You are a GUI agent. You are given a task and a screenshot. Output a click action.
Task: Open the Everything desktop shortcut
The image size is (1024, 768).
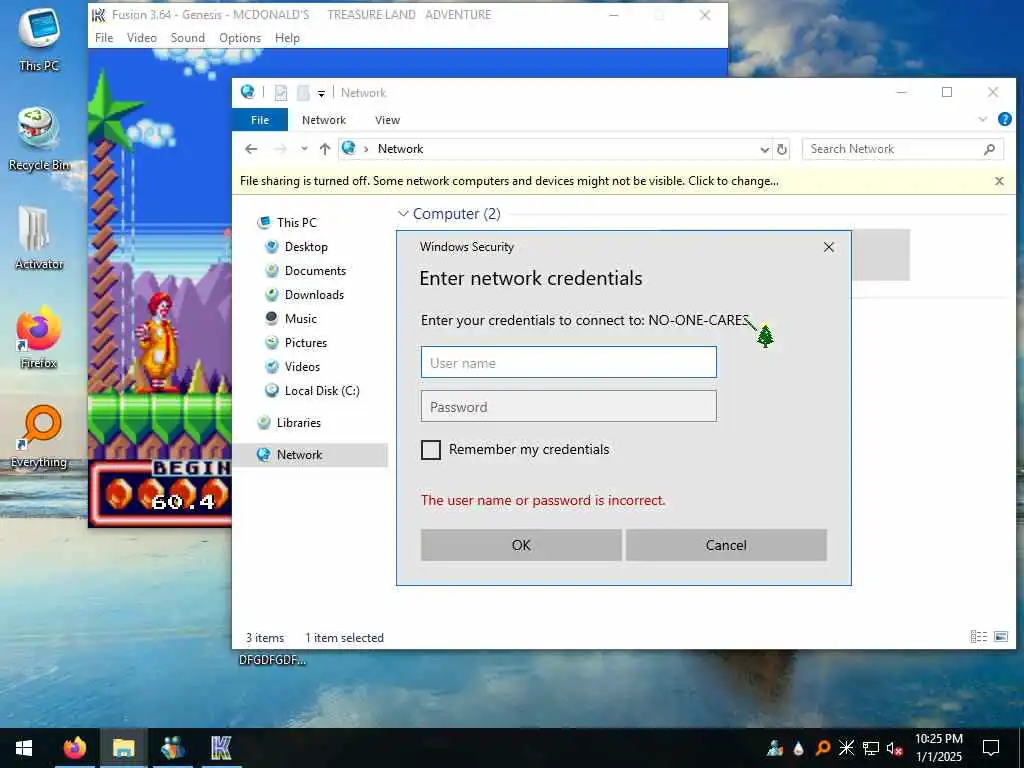(39, 436)
